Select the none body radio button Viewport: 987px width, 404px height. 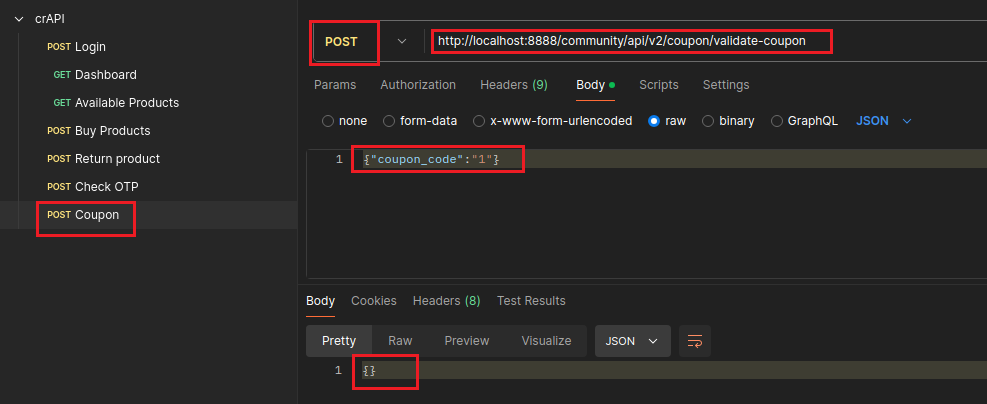[328, 121]
